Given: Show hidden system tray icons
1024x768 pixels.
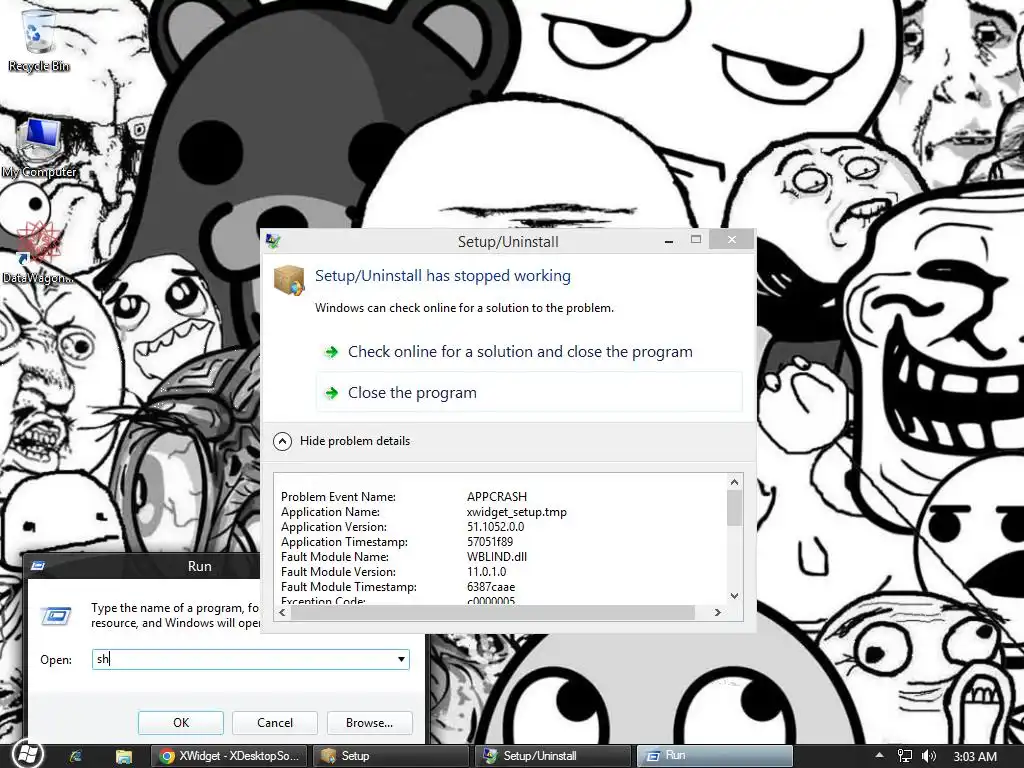Looking at the screenshot, I should click(879, 756).
